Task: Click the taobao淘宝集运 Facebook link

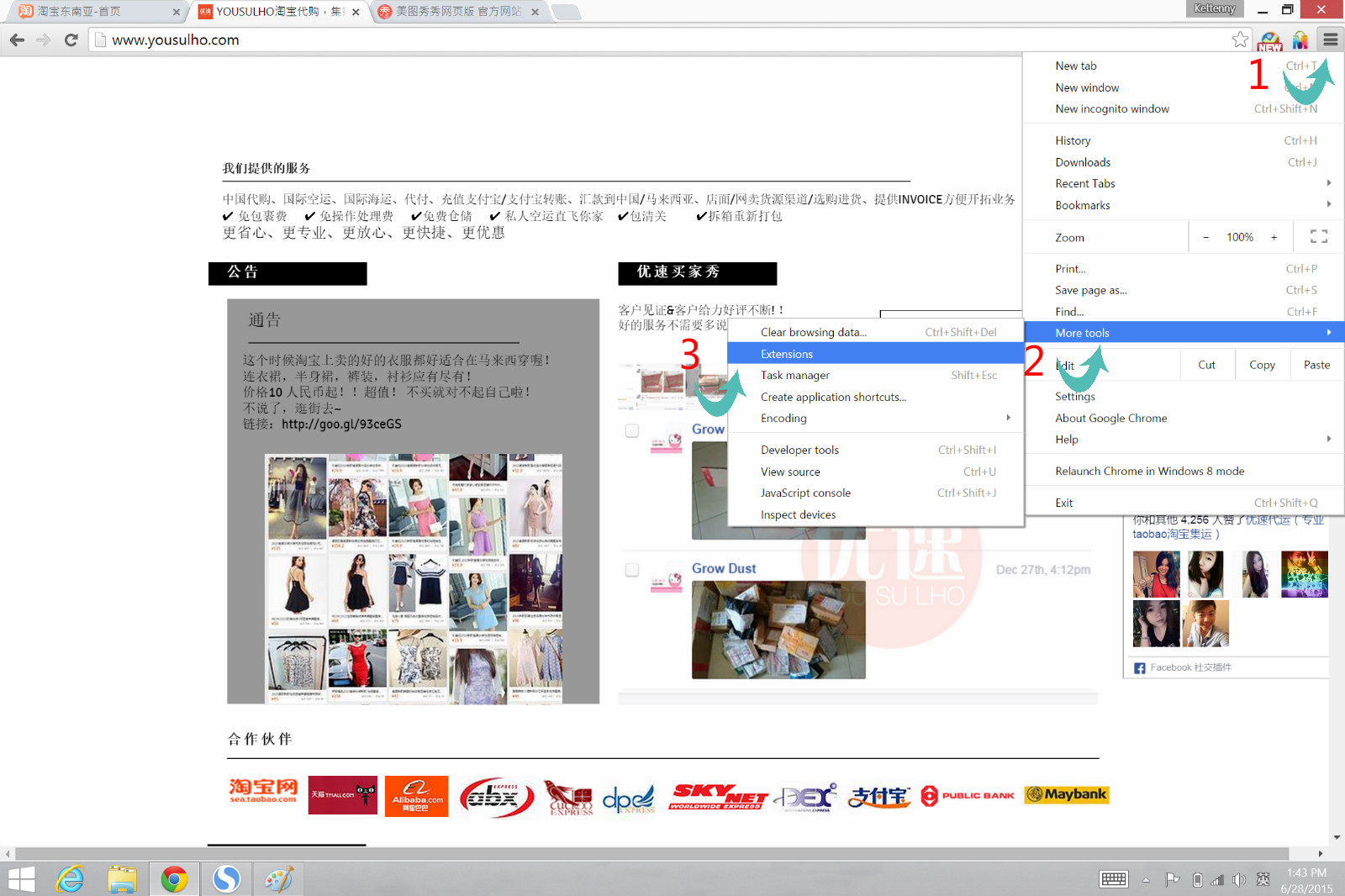Action: [1176, 535]
